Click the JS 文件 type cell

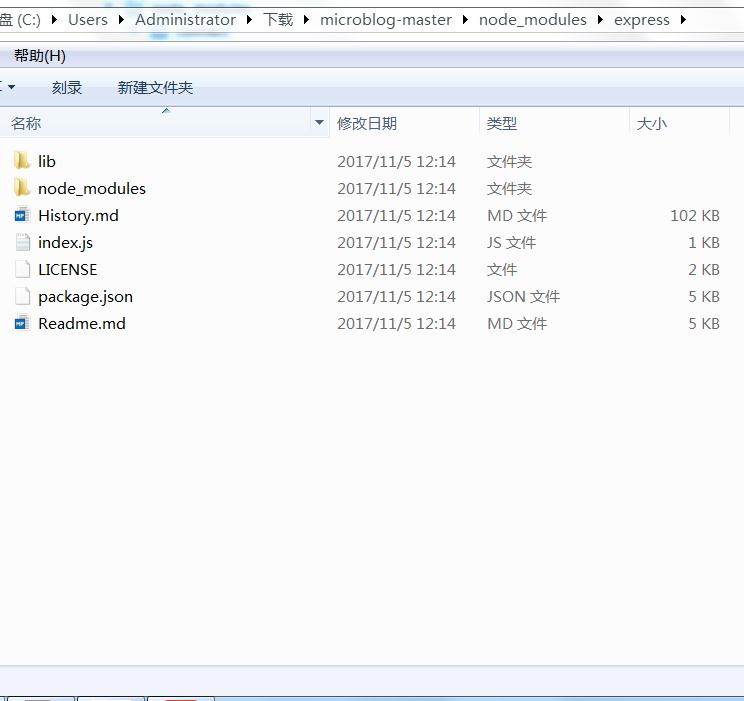click(x=511, y=243)
